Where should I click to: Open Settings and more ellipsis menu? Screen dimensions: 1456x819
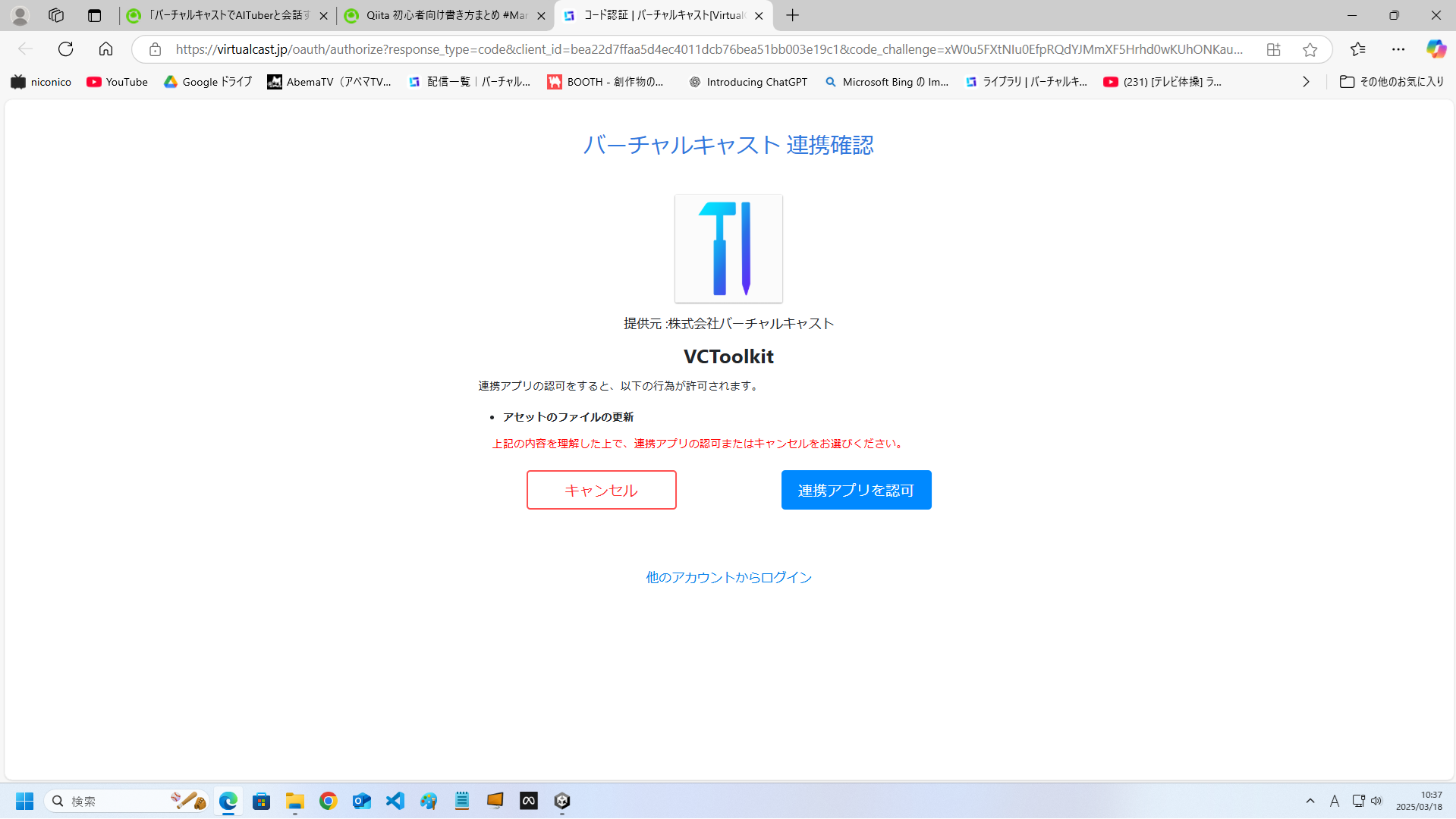1398,49
